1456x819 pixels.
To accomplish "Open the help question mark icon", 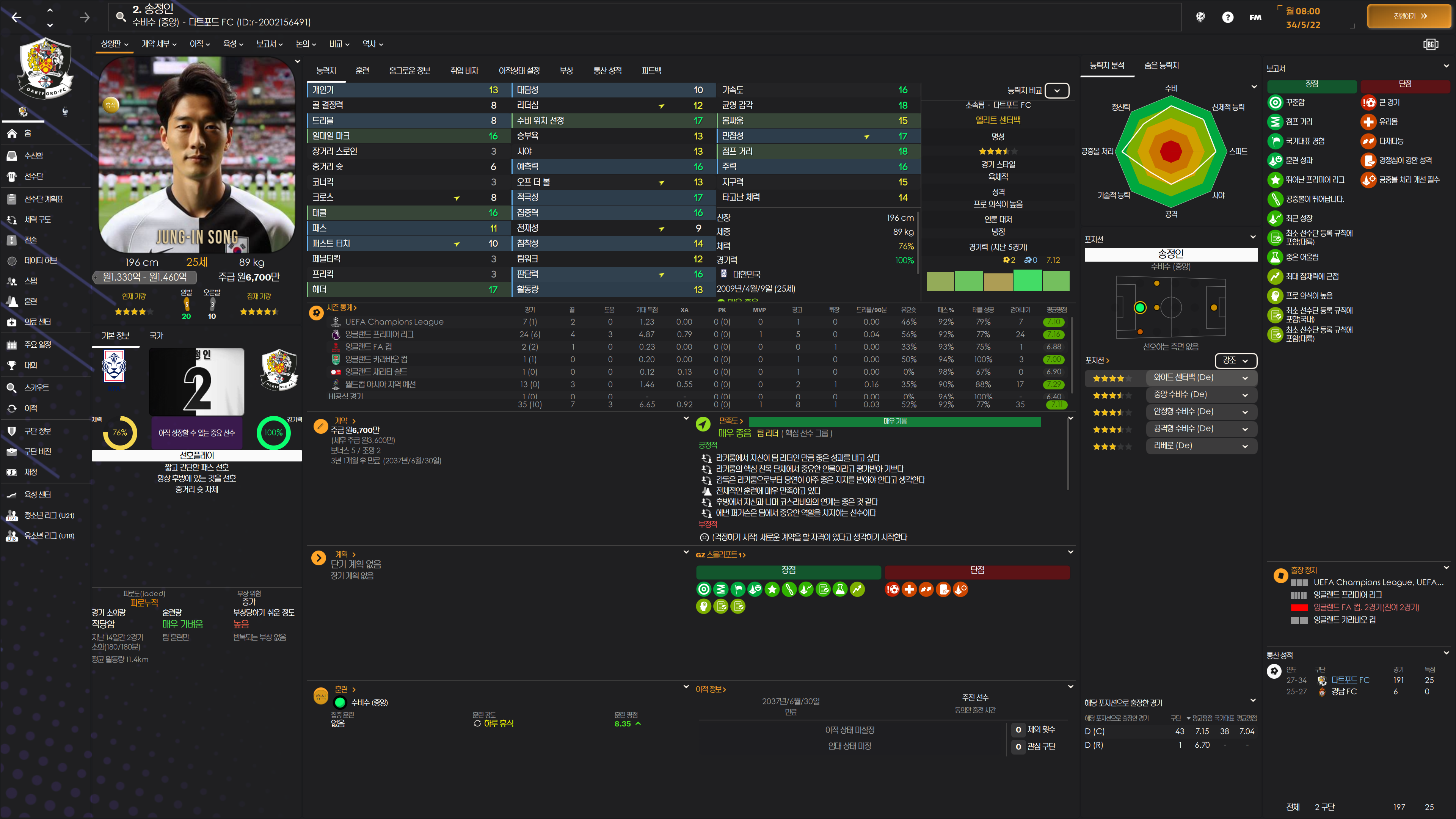I will [x=1227, y=17].
